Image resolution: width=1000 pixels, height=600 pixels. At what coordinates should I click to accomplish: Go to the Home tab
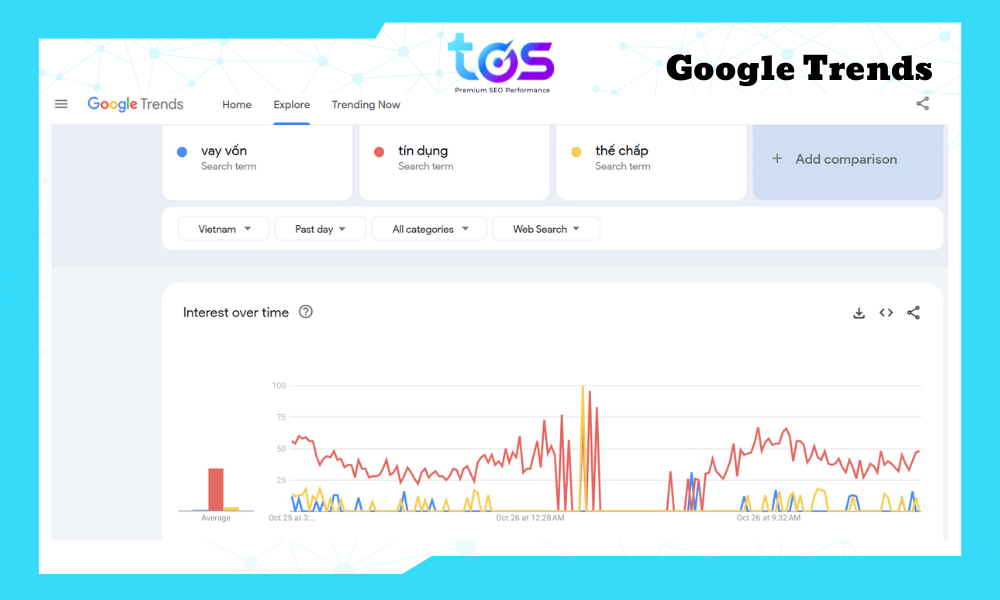point(237,105)
